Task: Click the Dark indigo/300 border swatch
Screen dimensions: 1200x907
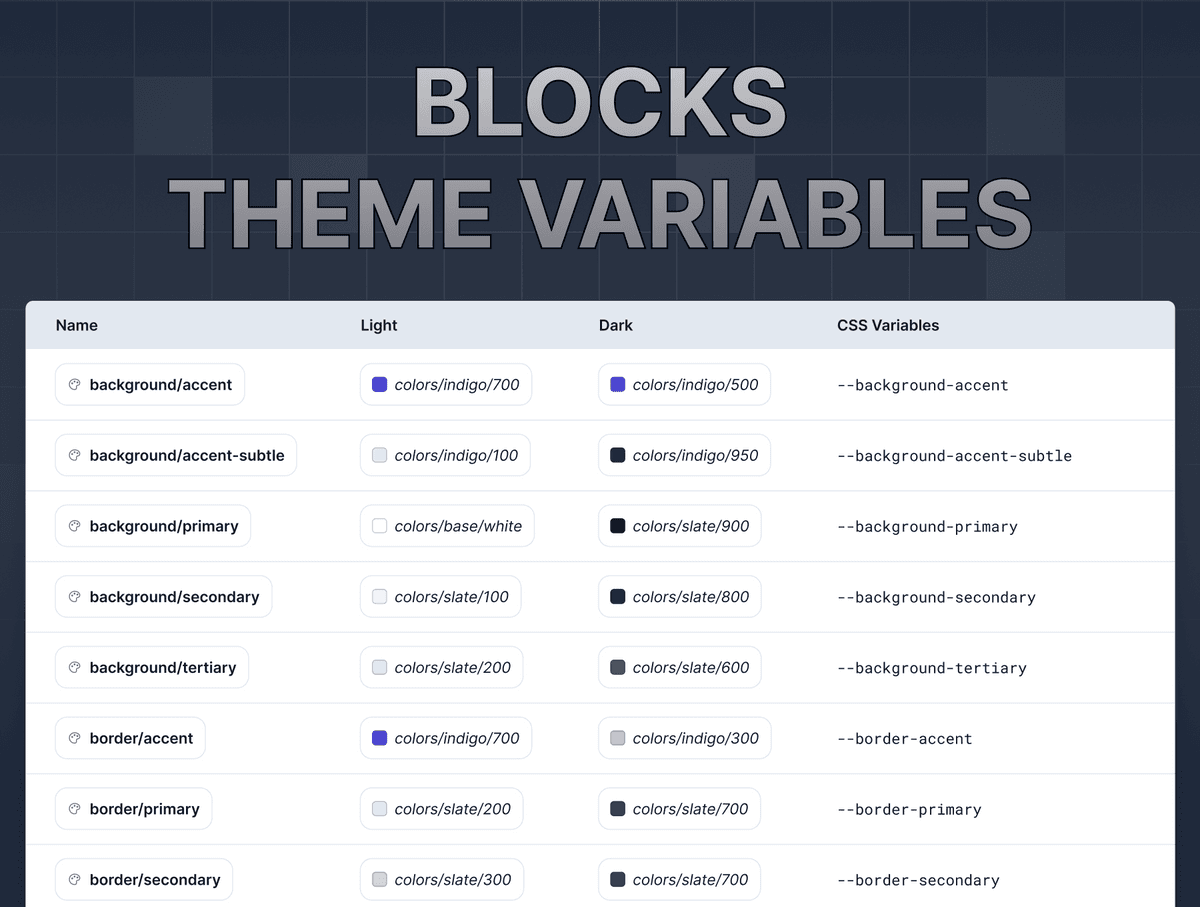Action: click(x=618, y=738)
